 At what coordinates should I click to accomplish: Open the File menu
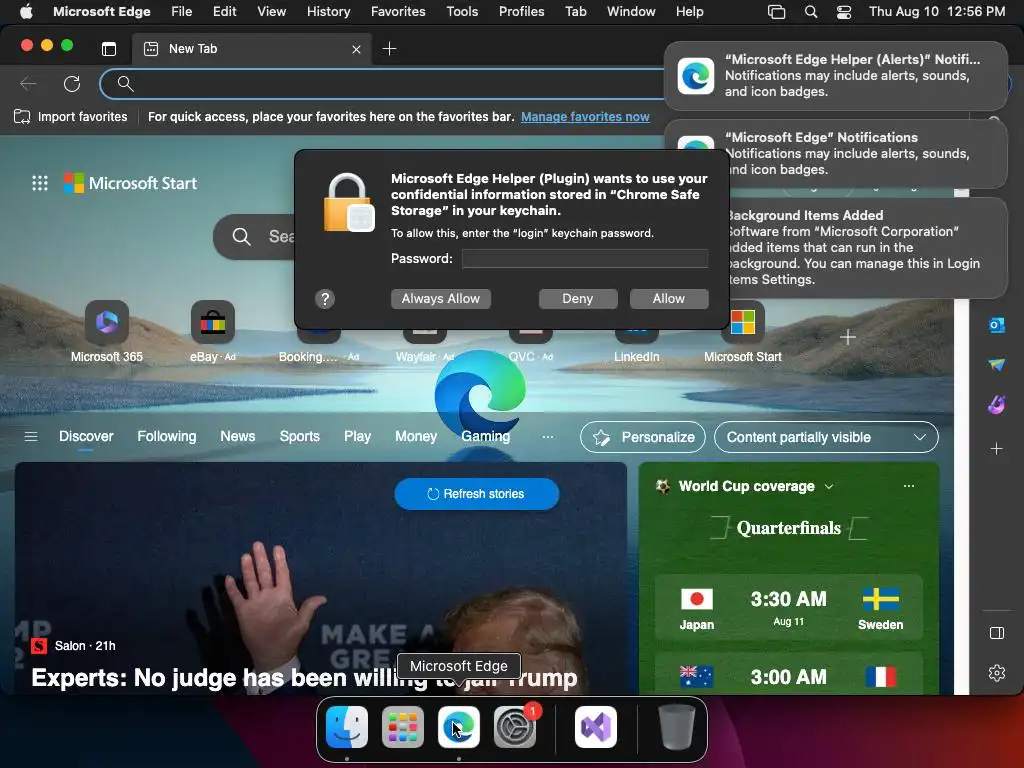click(182, 11)
